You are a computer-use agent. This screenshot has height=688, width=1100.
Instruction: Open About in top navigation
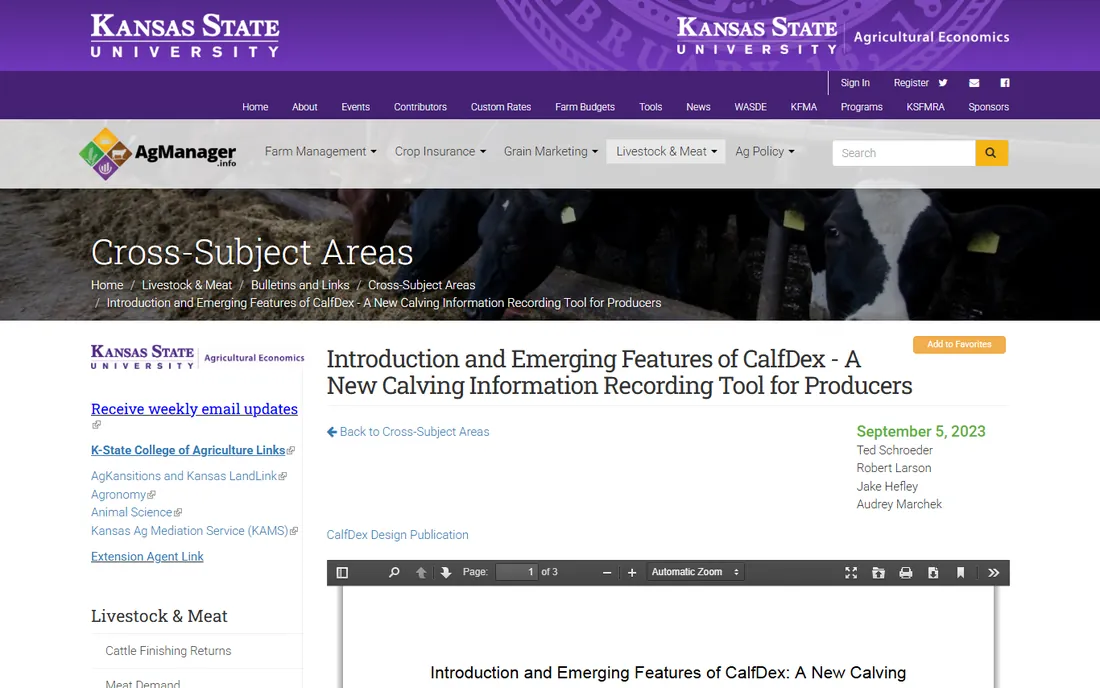click(x=304, y=107)
